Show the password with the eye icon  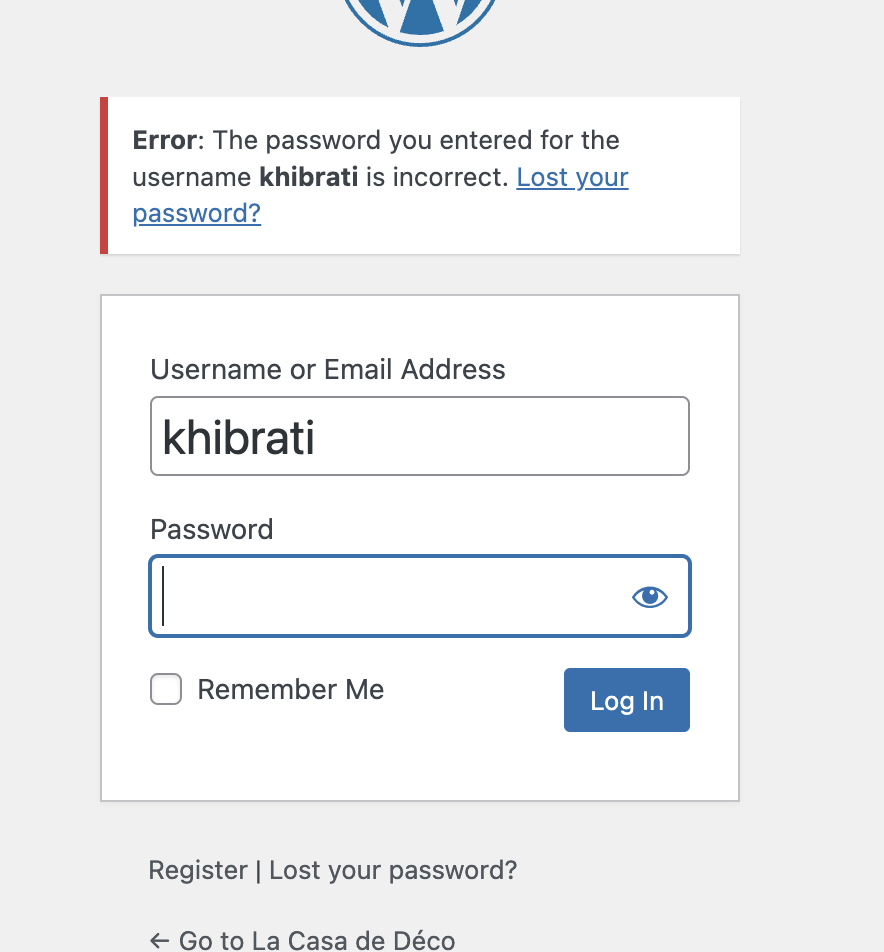649,597
